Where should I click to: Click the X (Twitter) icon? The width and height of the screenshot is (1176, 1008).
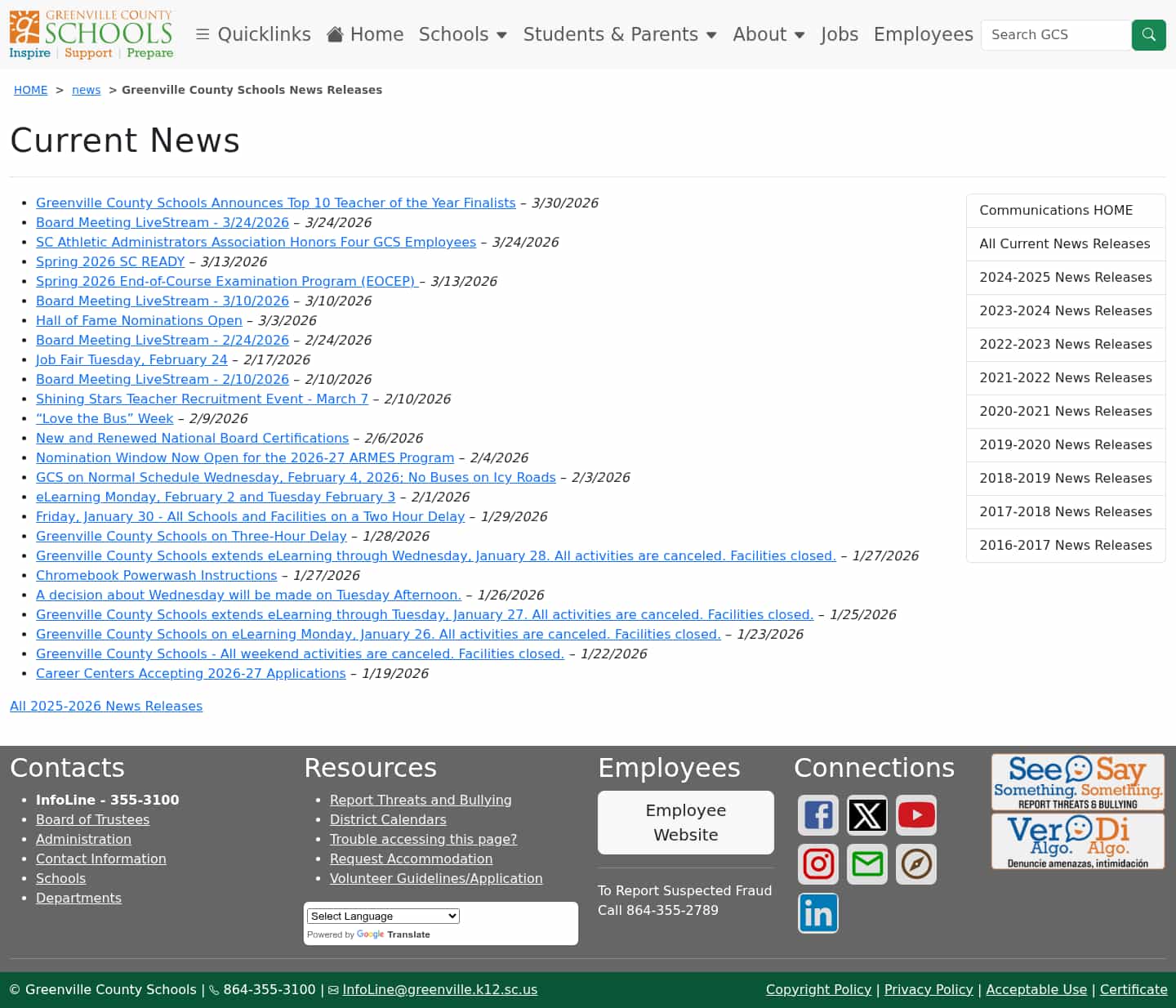click(866, 814)
